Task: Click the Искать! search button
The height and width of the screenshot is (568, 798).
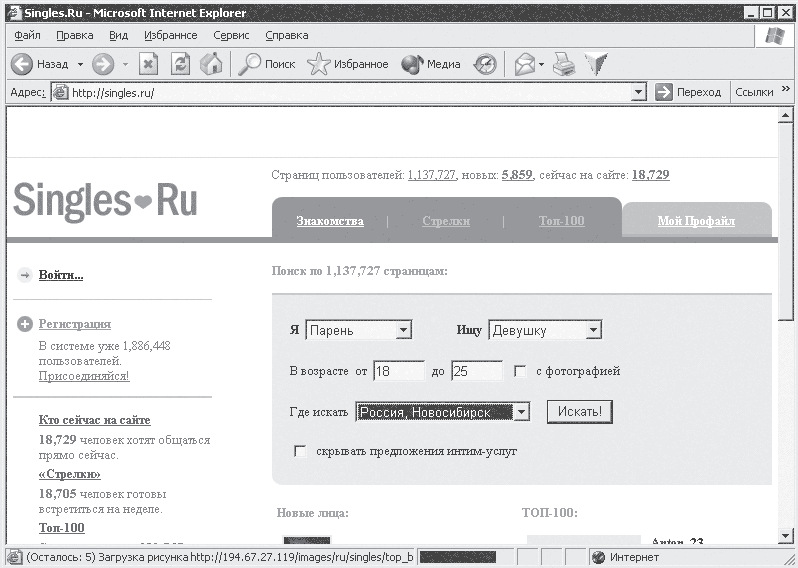Action: (580, 412)
